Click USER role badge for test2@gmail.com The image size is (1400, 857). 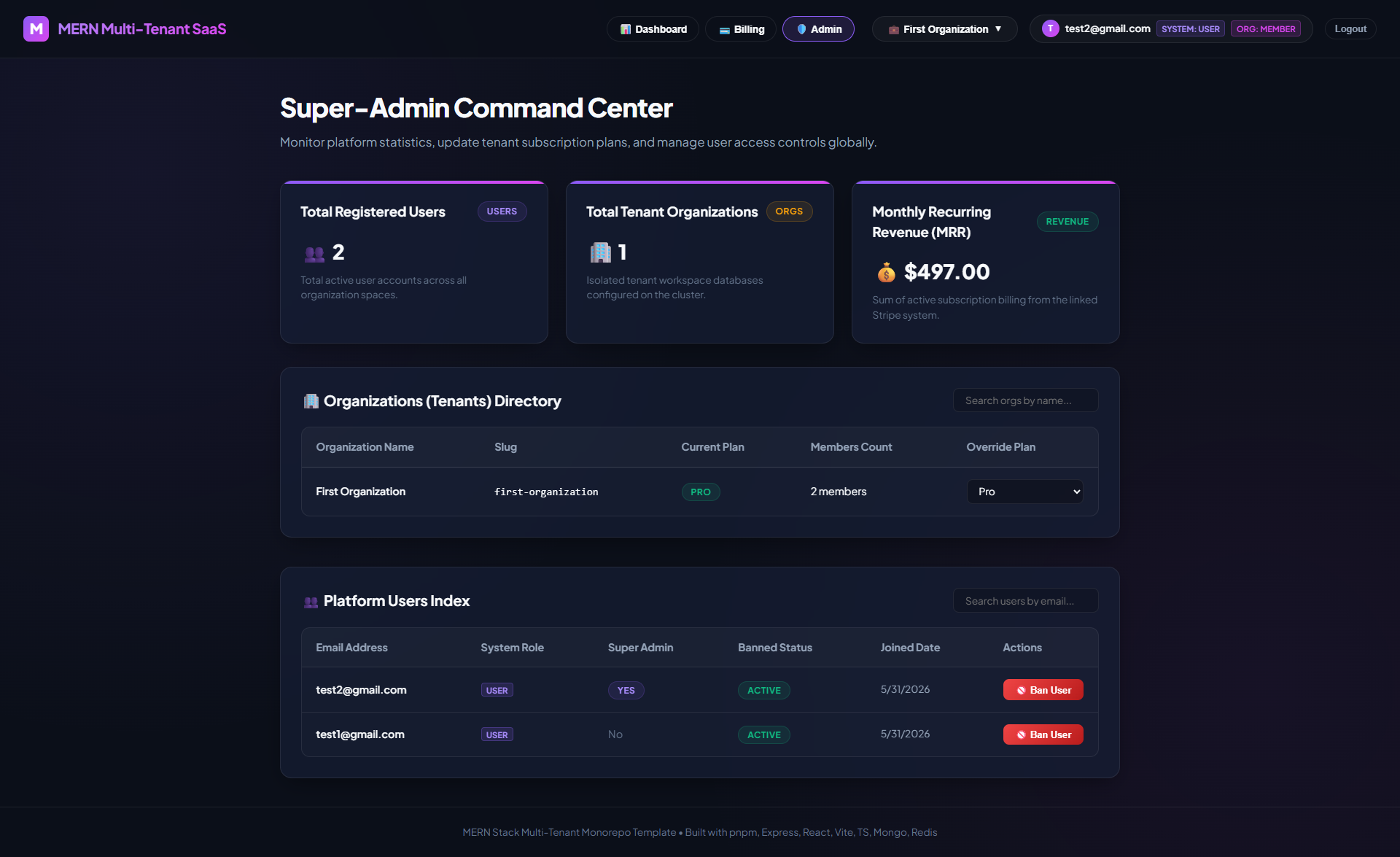pos(497,691)
